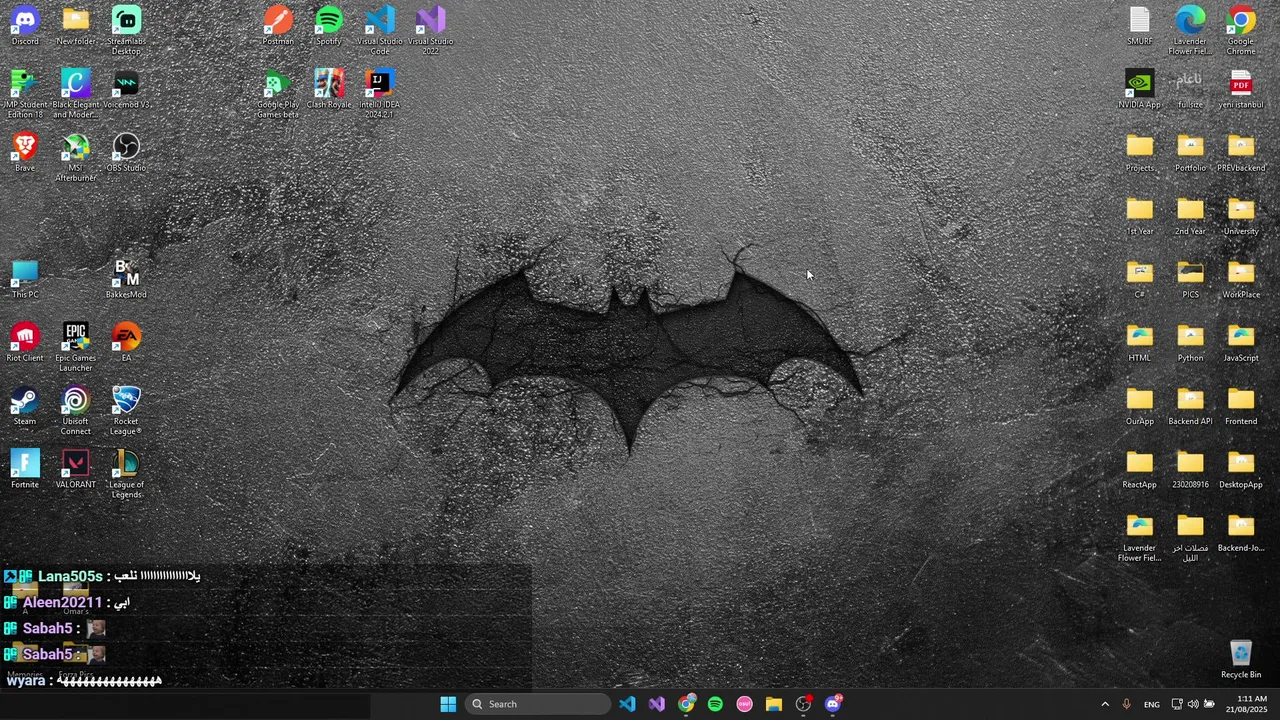
Task: Open the MSI Afterburner desktop icon
Action: (75, 157)
